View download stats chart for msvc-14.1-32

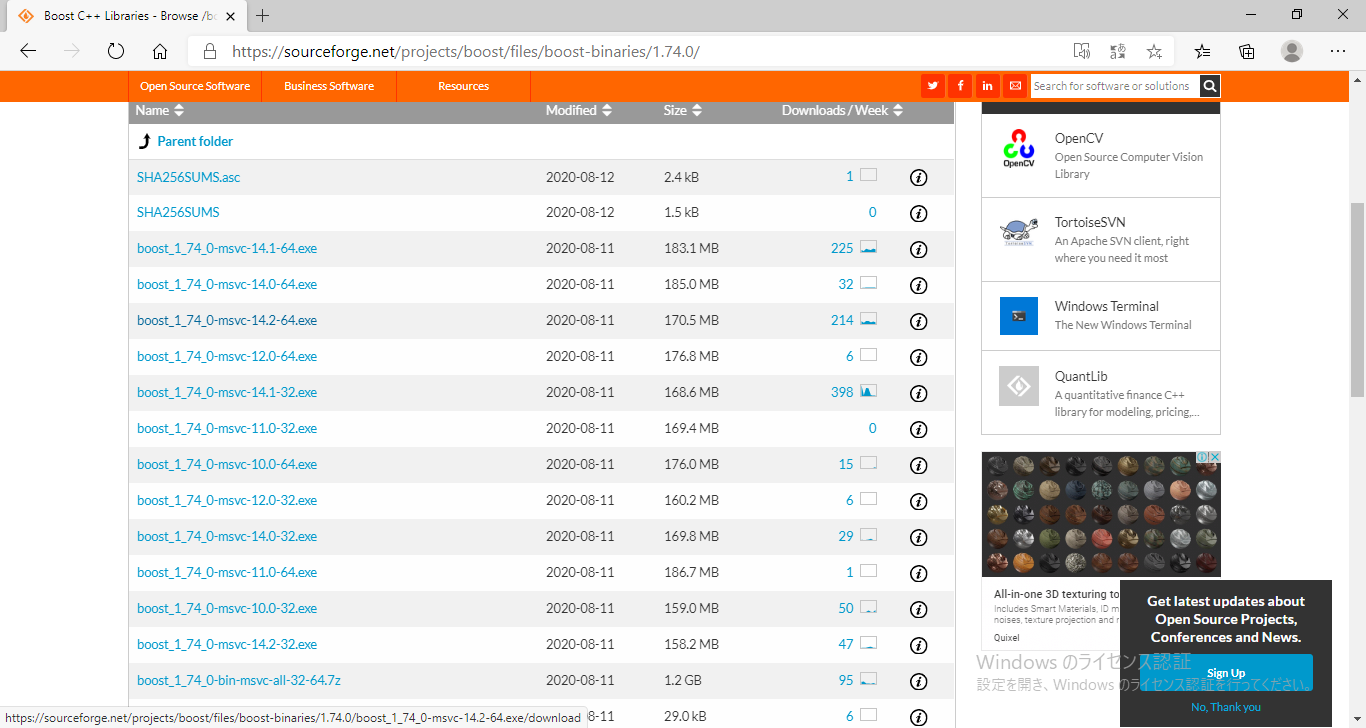pyautogui.click(x=868, y=391)
